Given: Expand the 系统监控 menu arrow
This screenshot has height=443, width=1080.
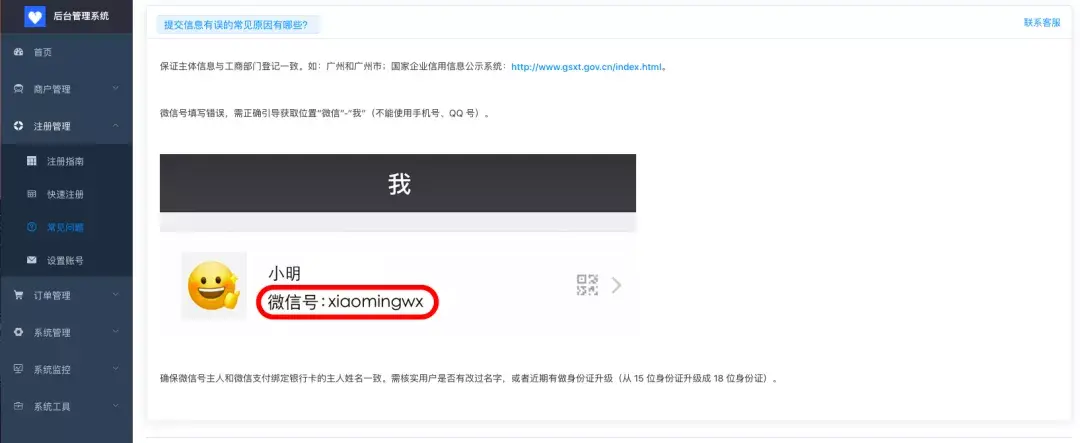Looking at the screenshot, I should [x=116, y=369].
